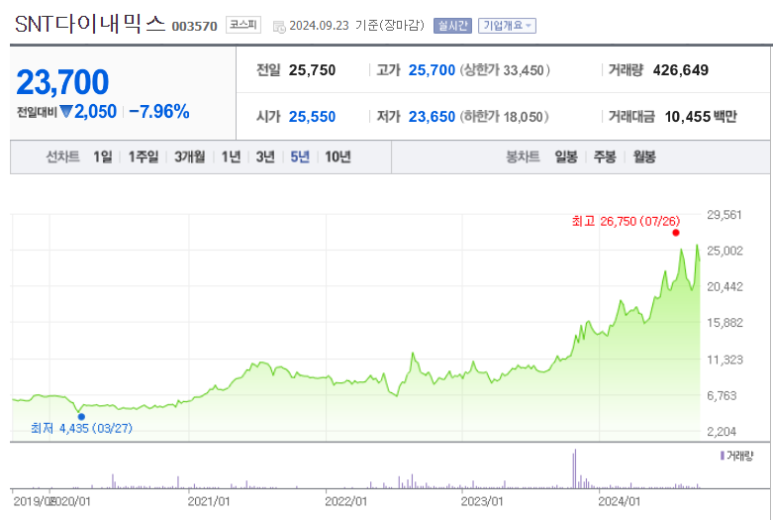Viewport: 773px width, 520px height.
Task: Select the 5년 line chart period
Action: (x=300, y=157)
